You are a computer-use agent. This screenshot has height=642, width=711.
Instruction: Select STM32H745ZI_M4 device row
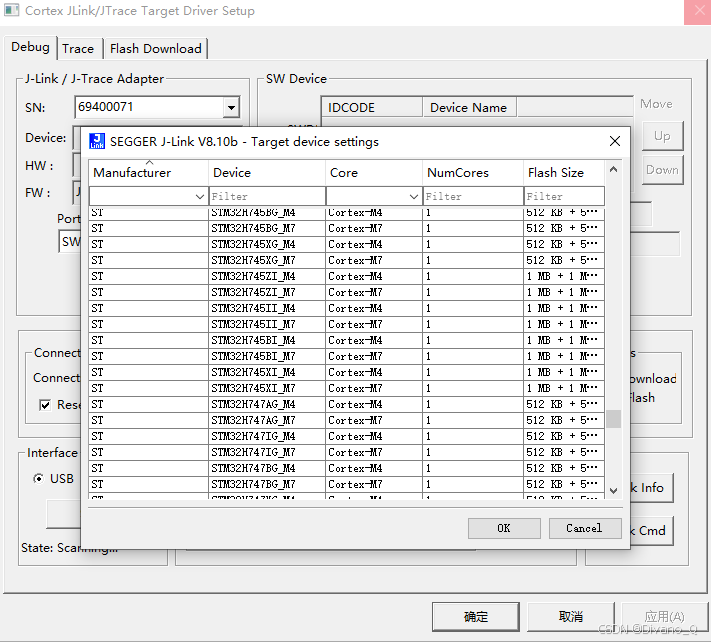coord(346,276)
